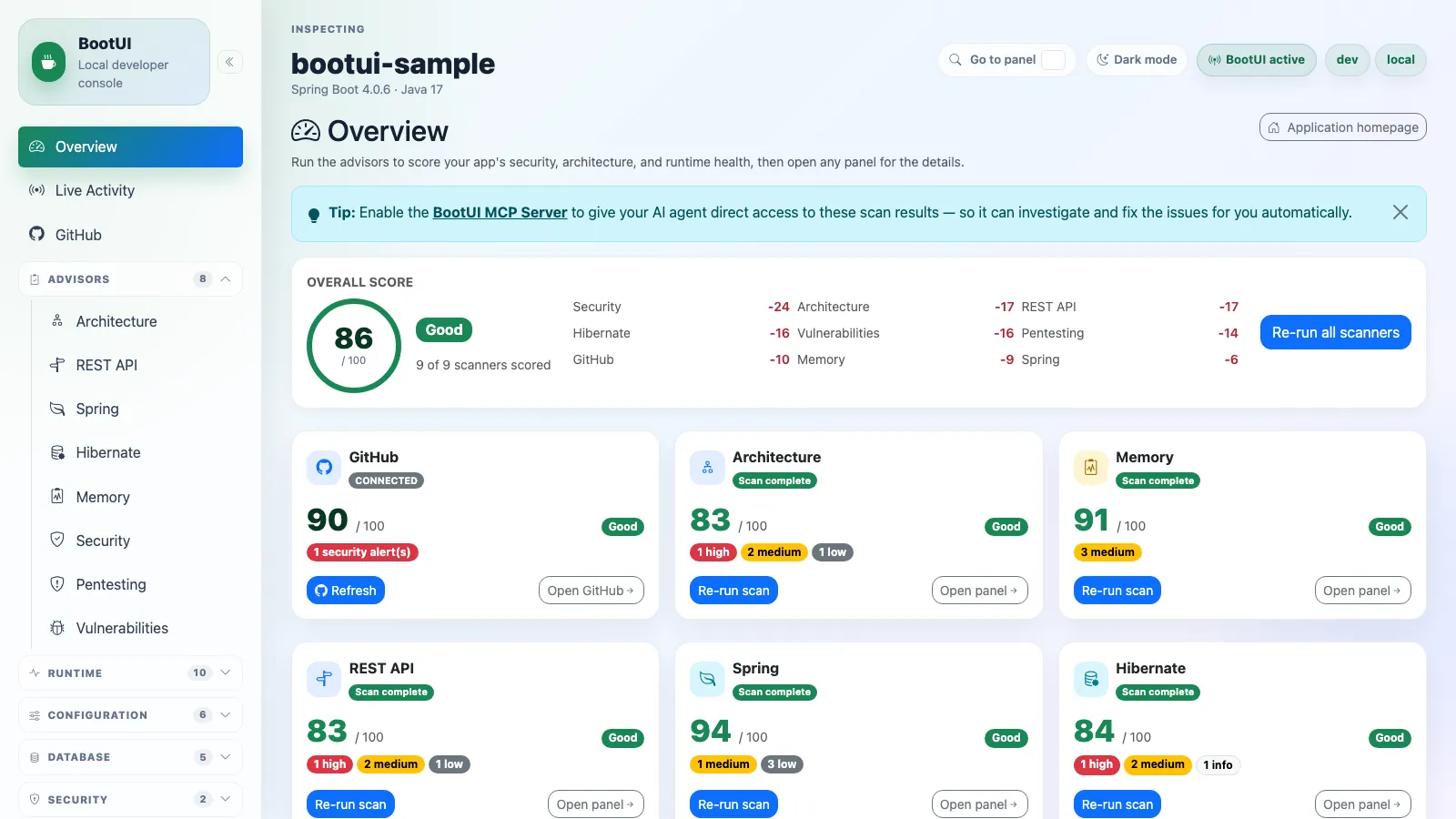The width and height of the screenshot is (1456, 819).
Task: Click the Hibernate card's database icon
Action: [1091, 679]
